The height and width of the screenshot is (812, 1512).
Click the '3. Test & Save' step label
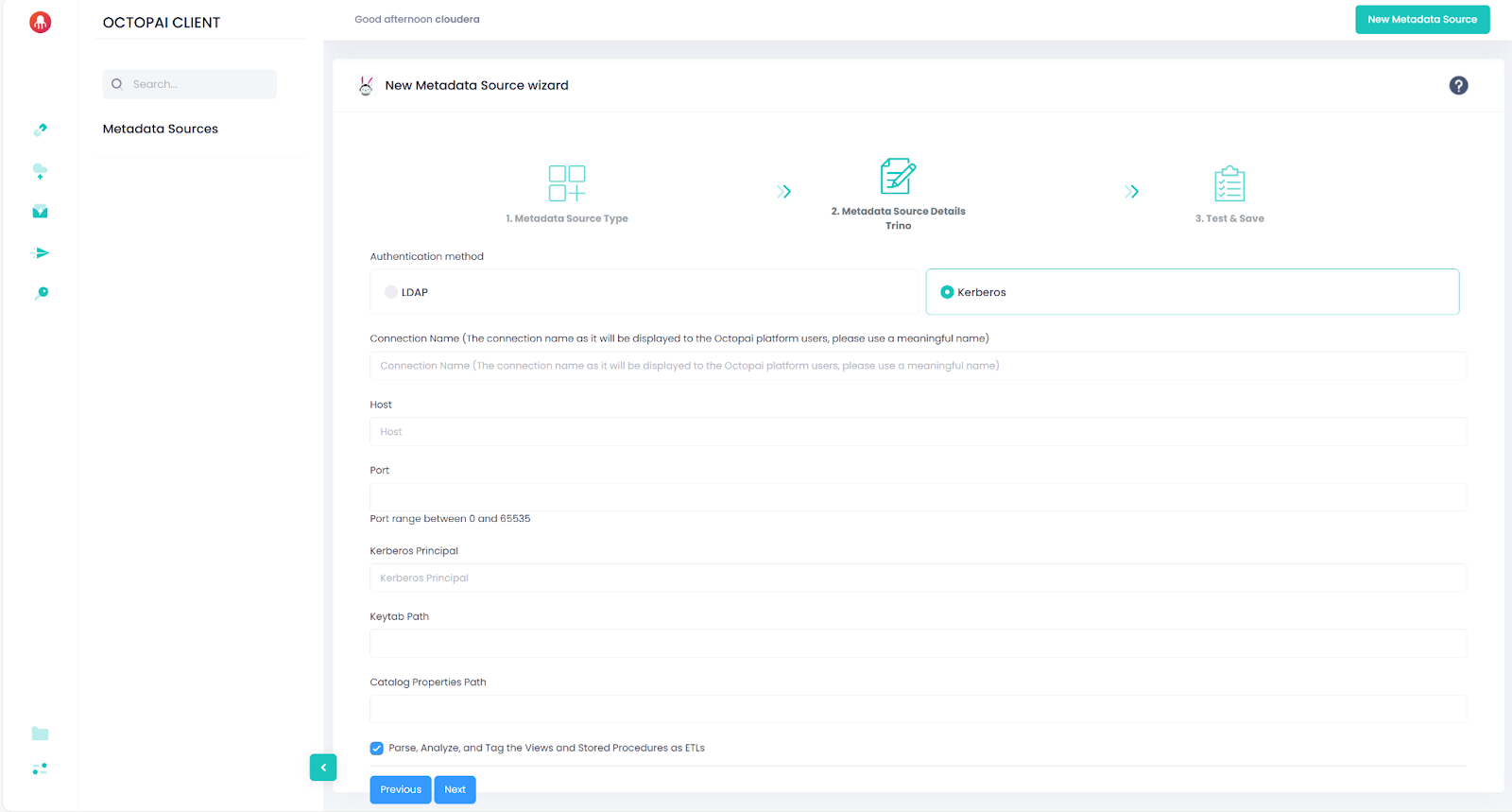coord(1229,218)
